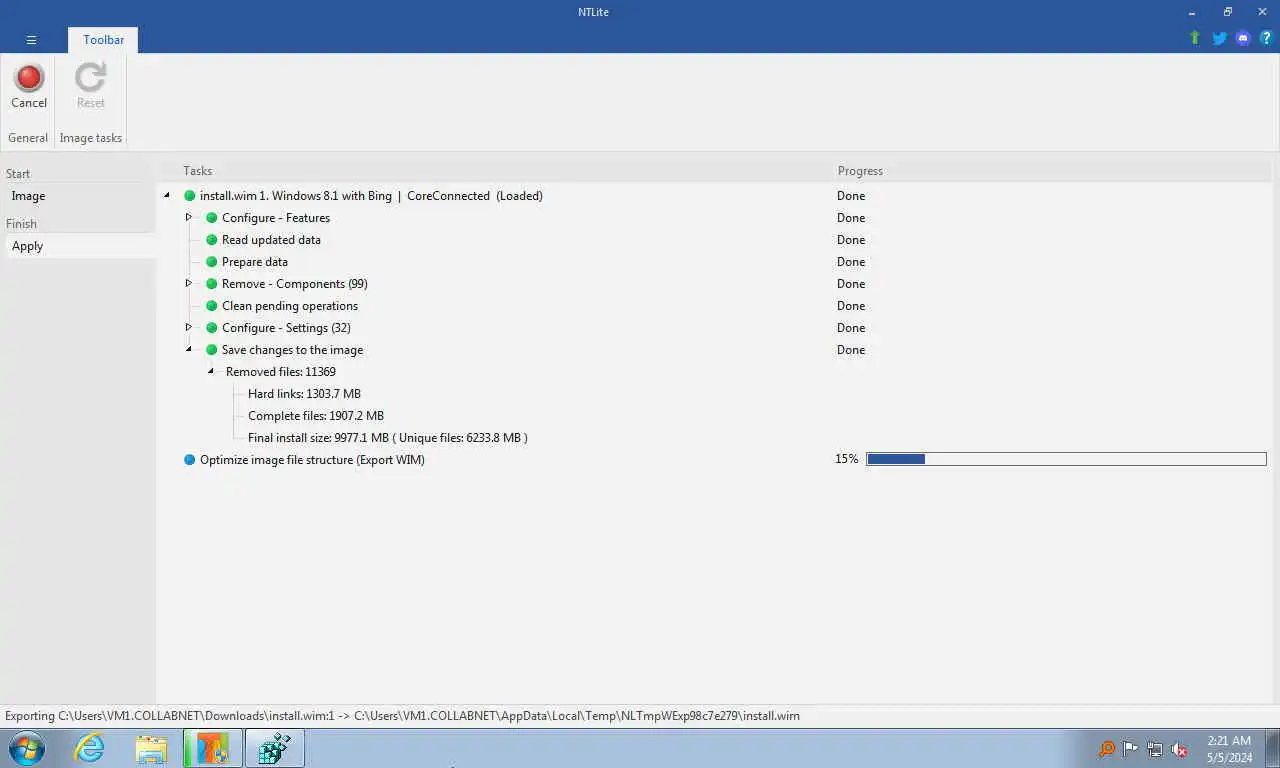Expand the Configure - Settings (32) node
The width and height of the screenshot is (1280, 768).
188,327
